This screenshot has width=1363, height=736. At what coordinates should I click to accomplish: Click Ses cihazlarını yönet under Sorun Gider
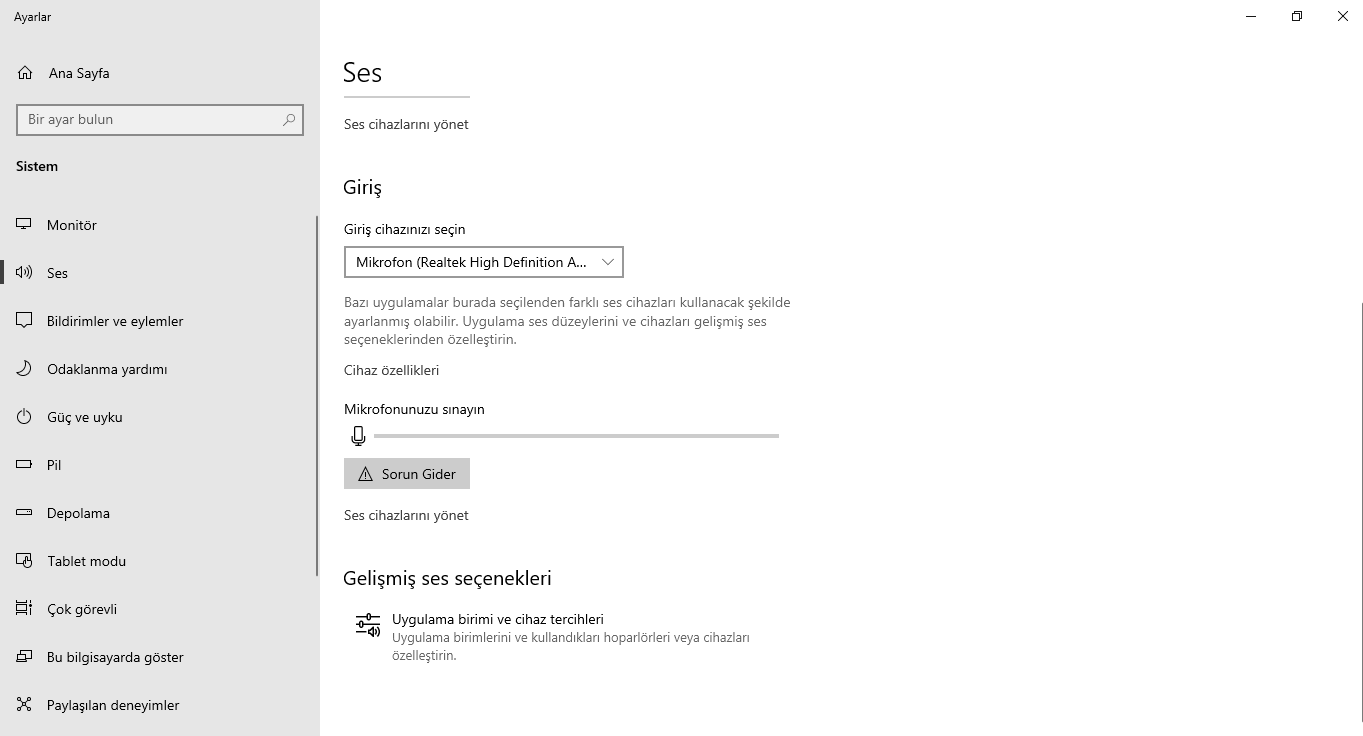pyautogui.click(x=406, y=515)
